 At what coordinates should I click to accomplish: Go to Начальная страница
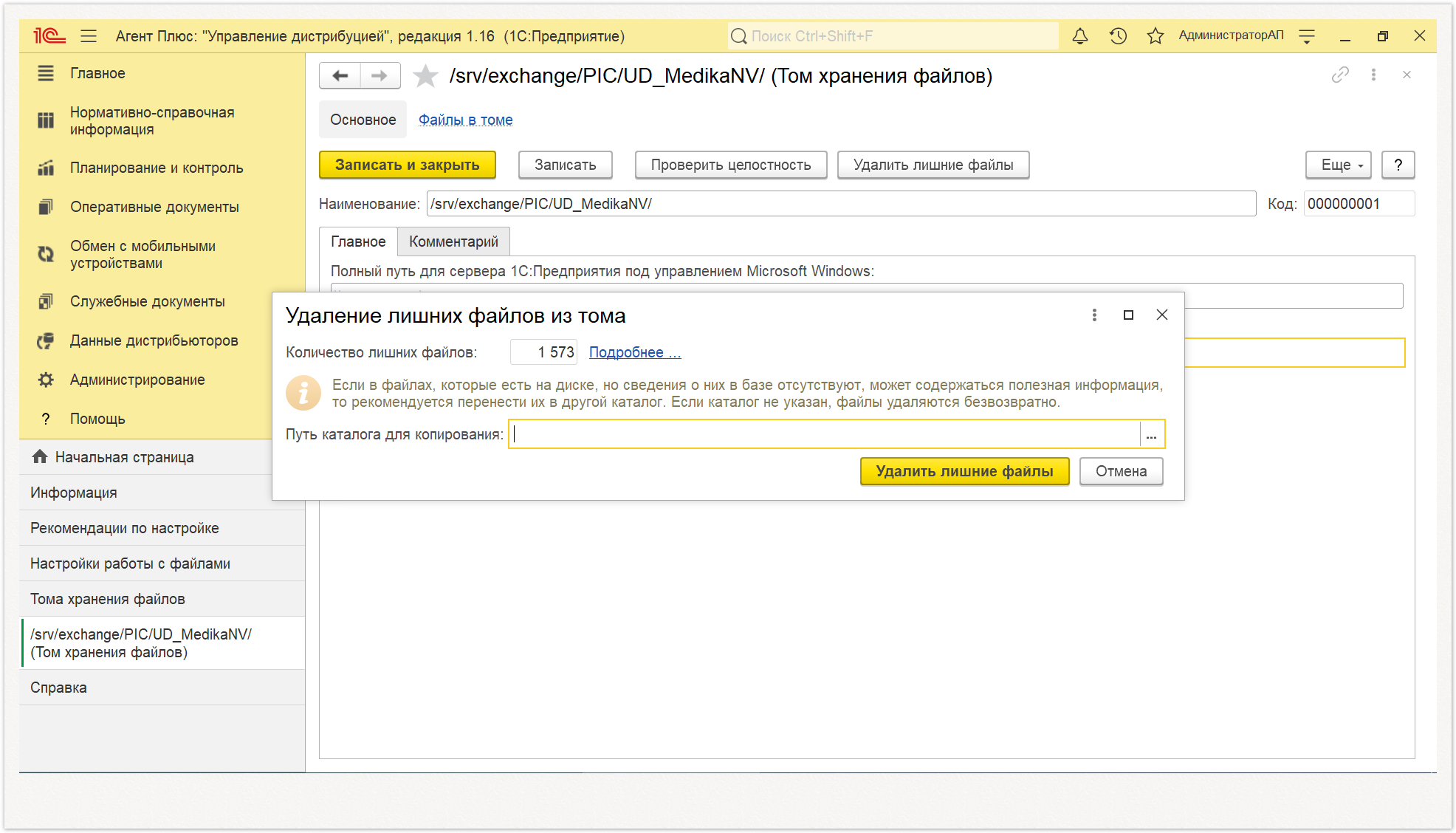146,457
